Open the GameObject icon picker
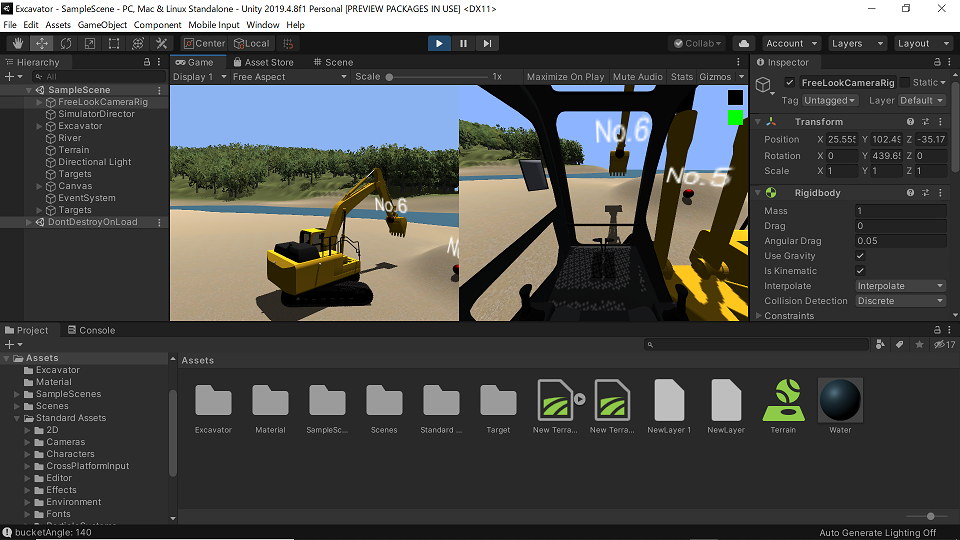The height and width of the screenshot is (540, 960). pyautogui.click(x=764, y=86)
